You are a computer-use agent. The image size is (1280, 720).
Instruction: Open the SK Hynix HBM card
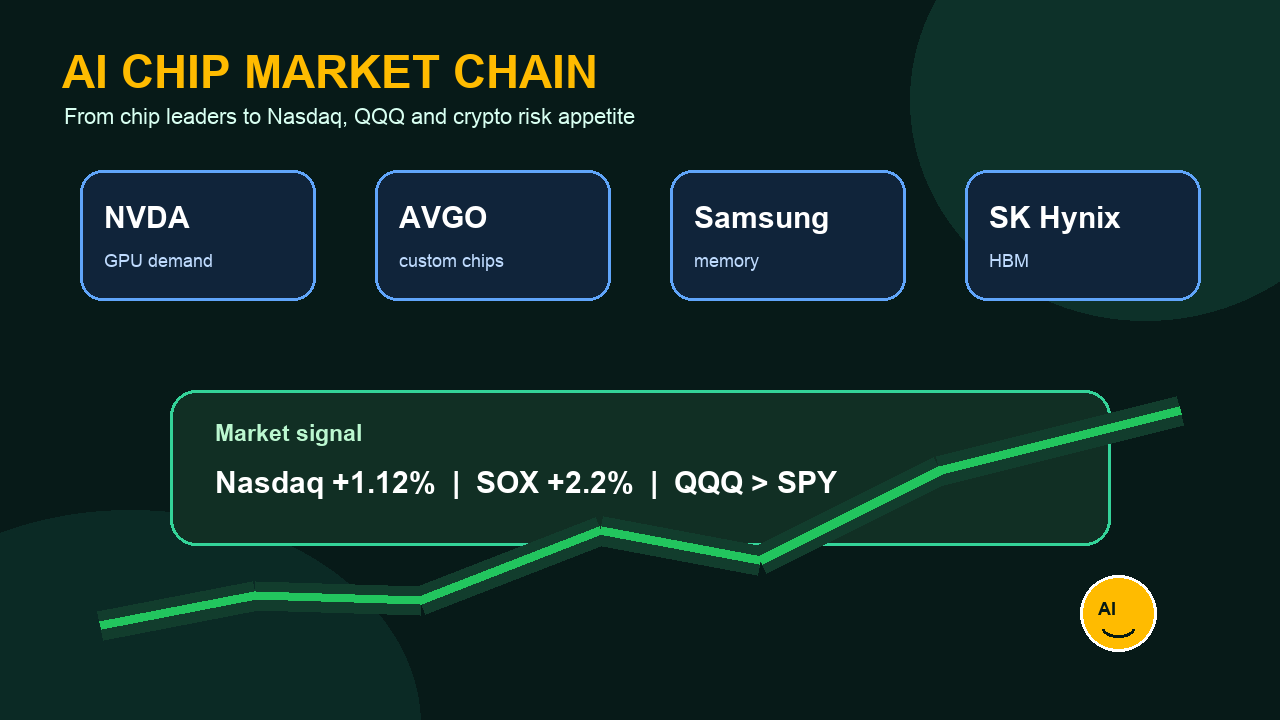(1083, 235)
